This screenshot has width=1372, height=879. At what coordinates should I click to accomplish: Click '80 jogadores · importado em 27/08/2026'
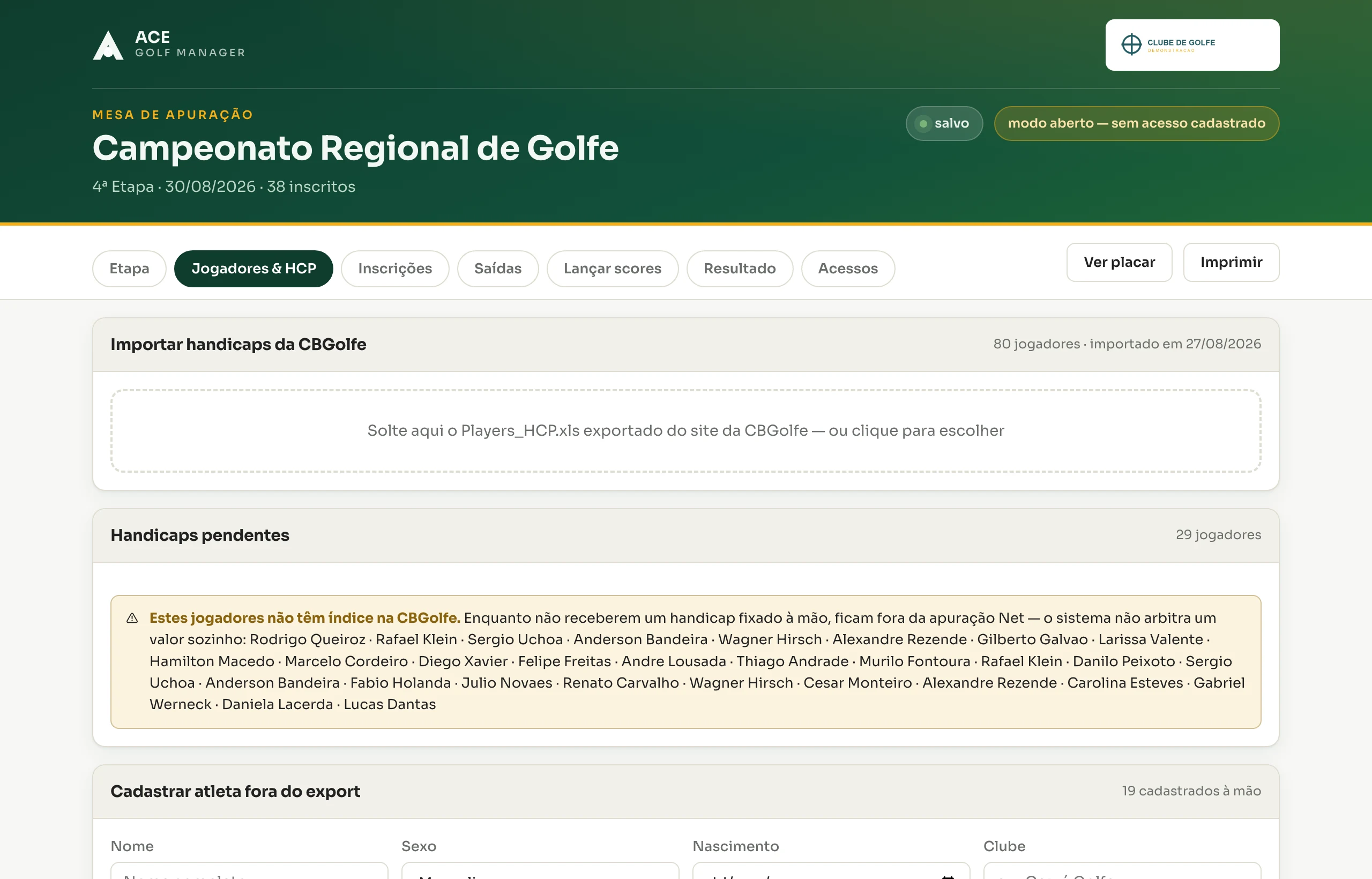point(1127,344)
